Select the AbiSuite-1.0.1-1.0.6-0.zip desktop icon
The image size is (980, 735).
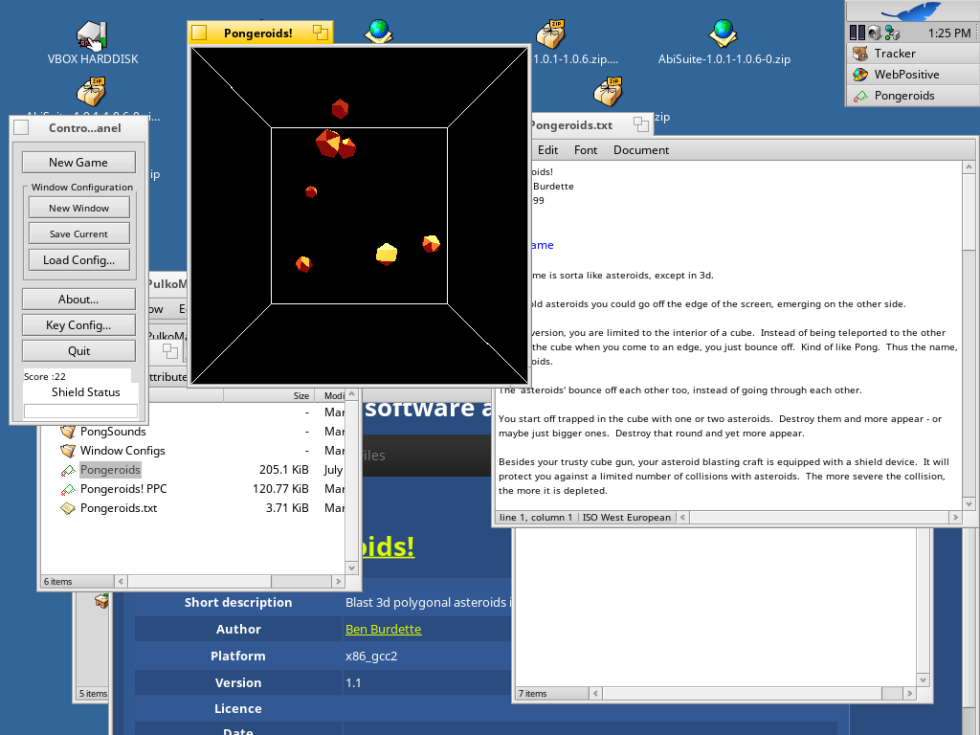(x=723, y=35)
